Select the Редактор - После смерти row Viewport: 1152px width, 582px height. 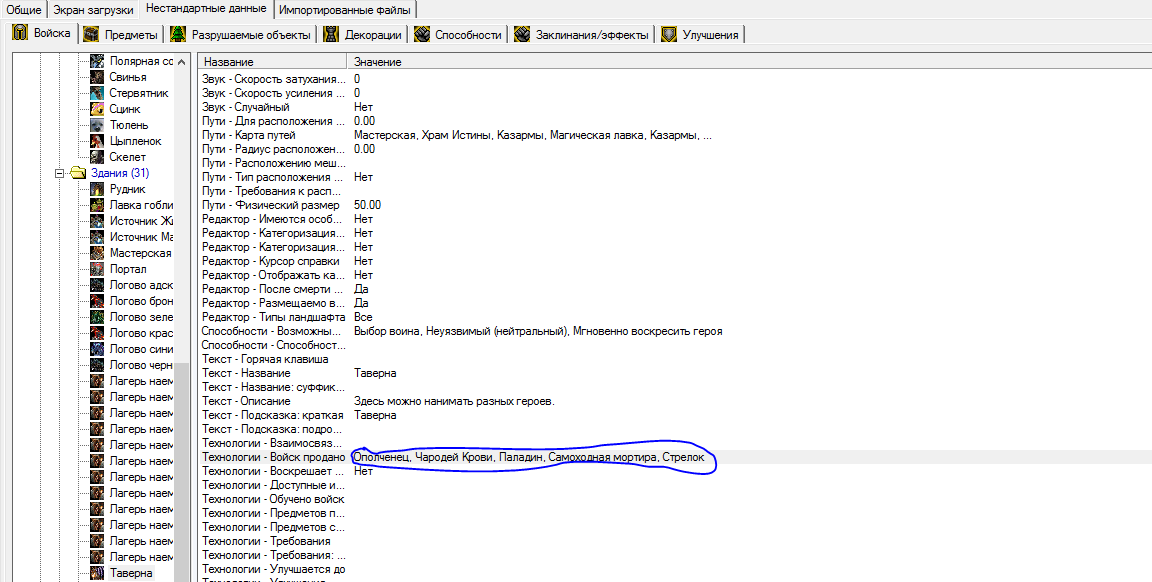tap(675, 289)
